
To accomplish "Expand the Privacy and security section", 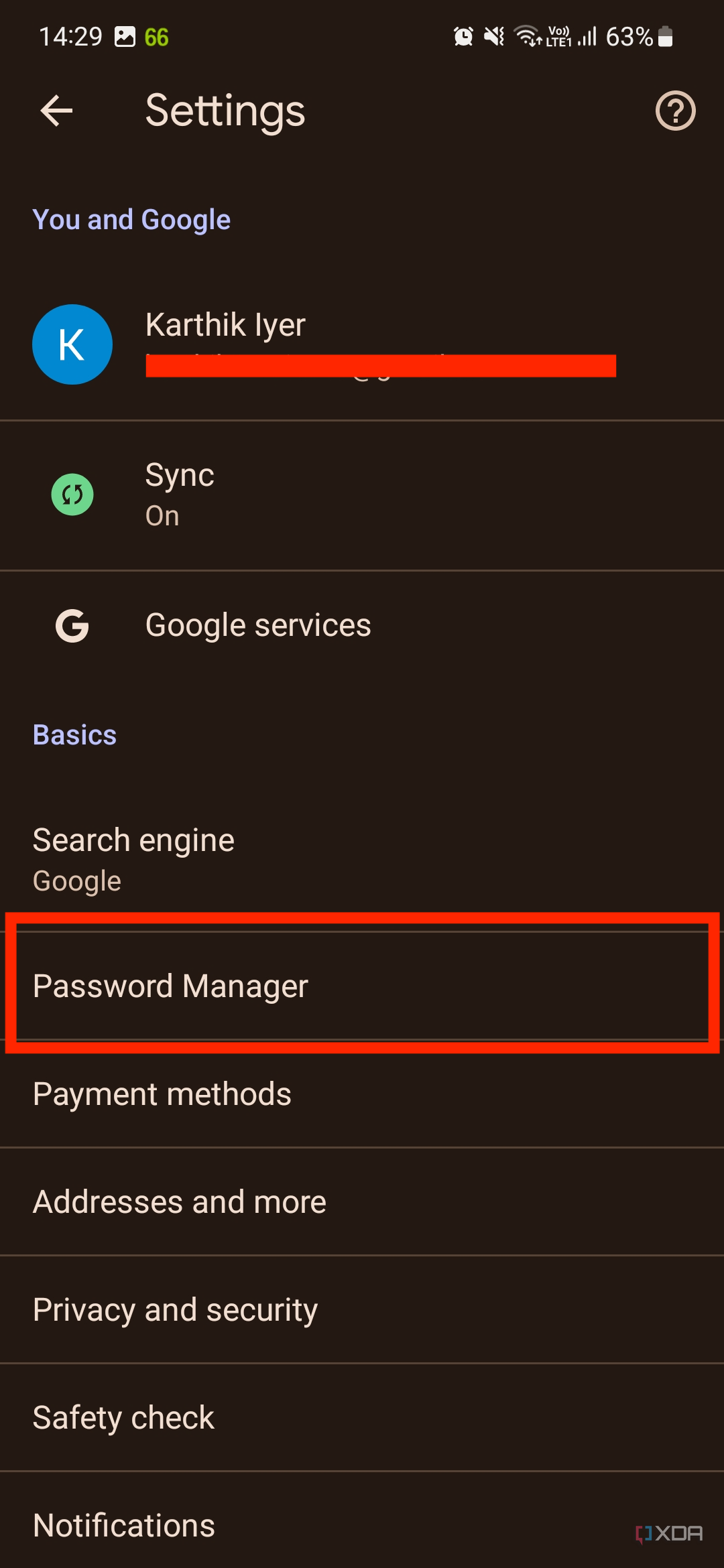I will click(x=362, y=1309).
